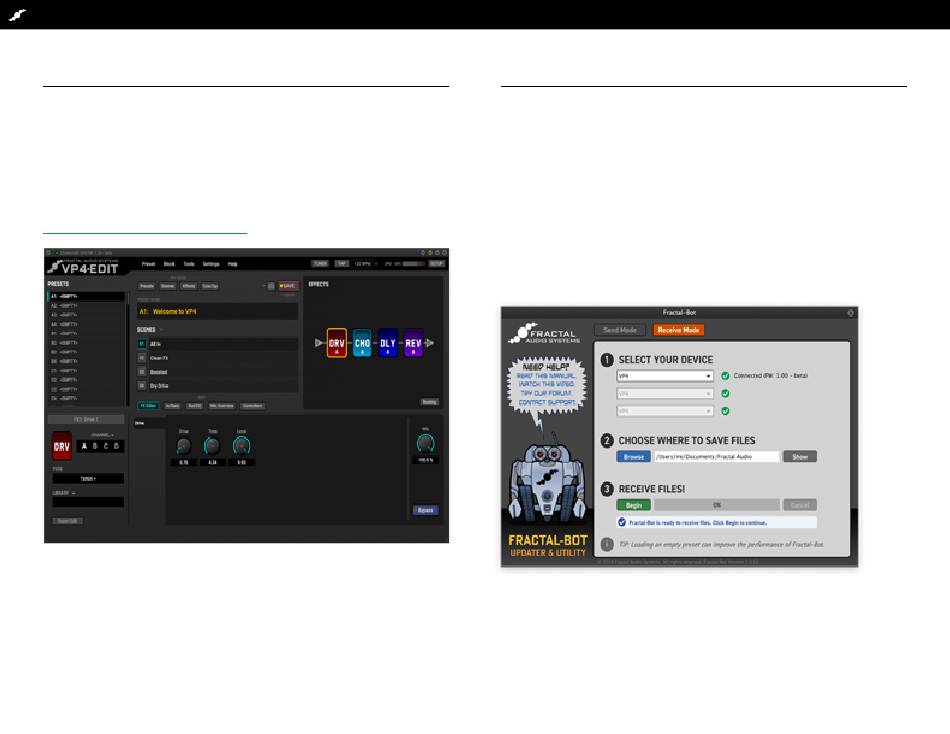Open the Preset menu in VP4-Edit
The image size is (950, 734).
tap(148, 264)
